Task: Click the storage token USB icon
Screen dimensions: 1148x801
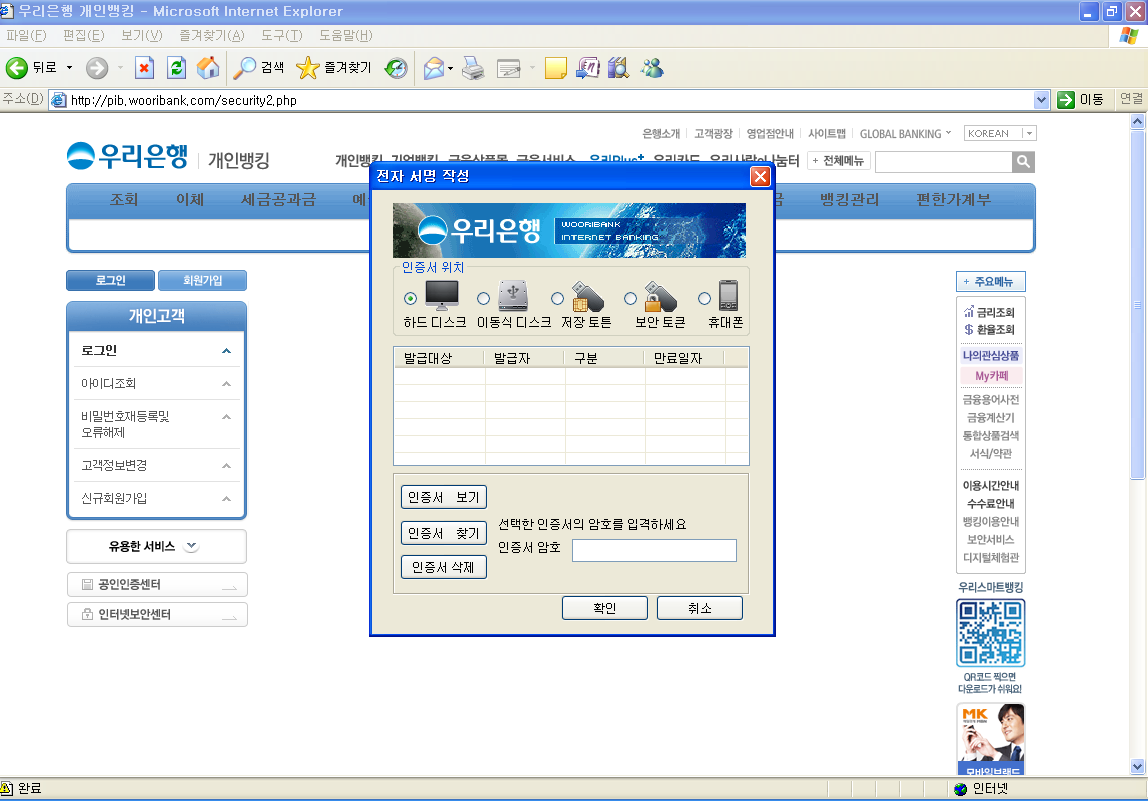Action: pos(587,296)
